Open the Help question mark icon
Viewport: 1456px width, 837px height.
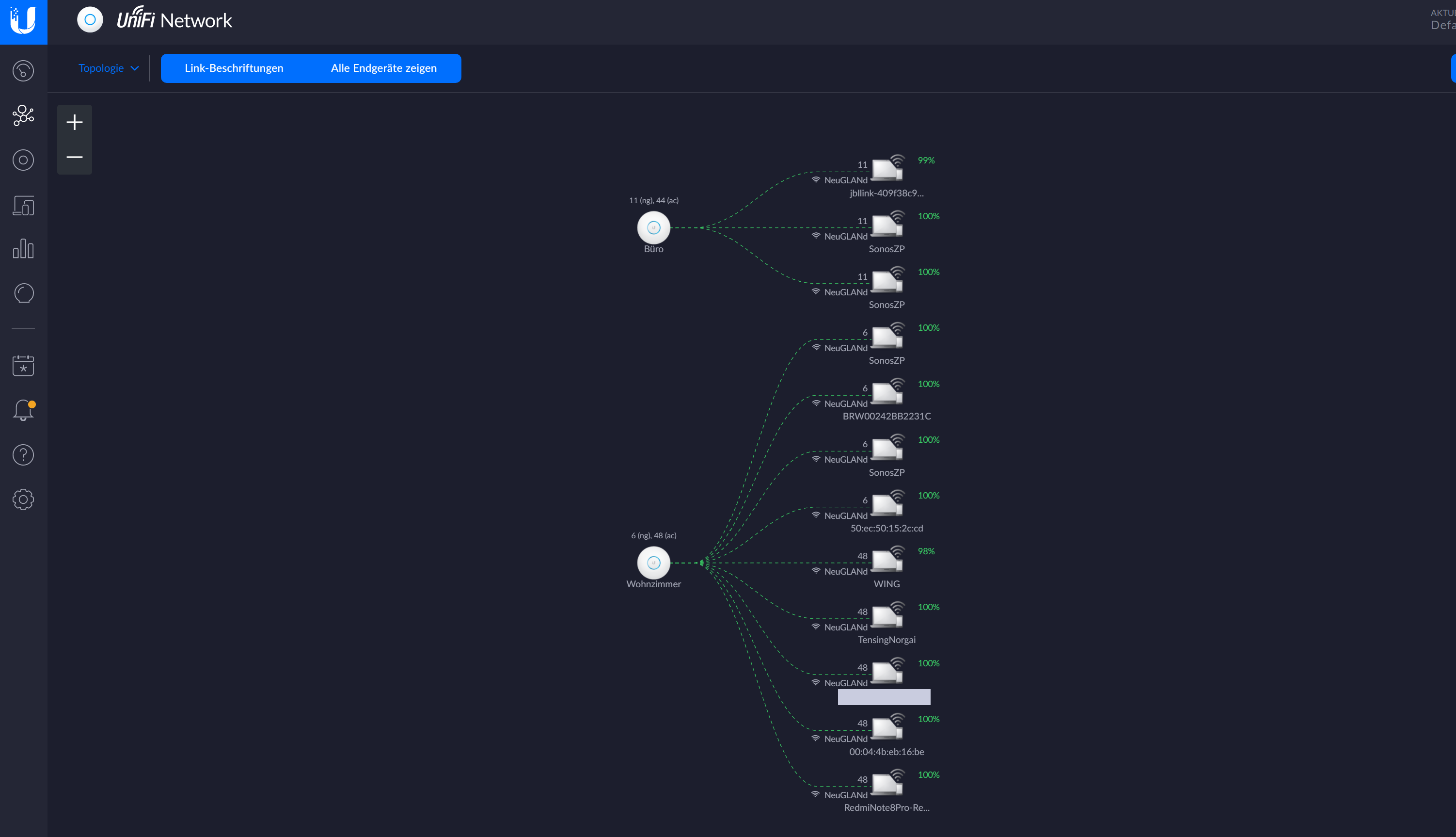pos(23,455)
